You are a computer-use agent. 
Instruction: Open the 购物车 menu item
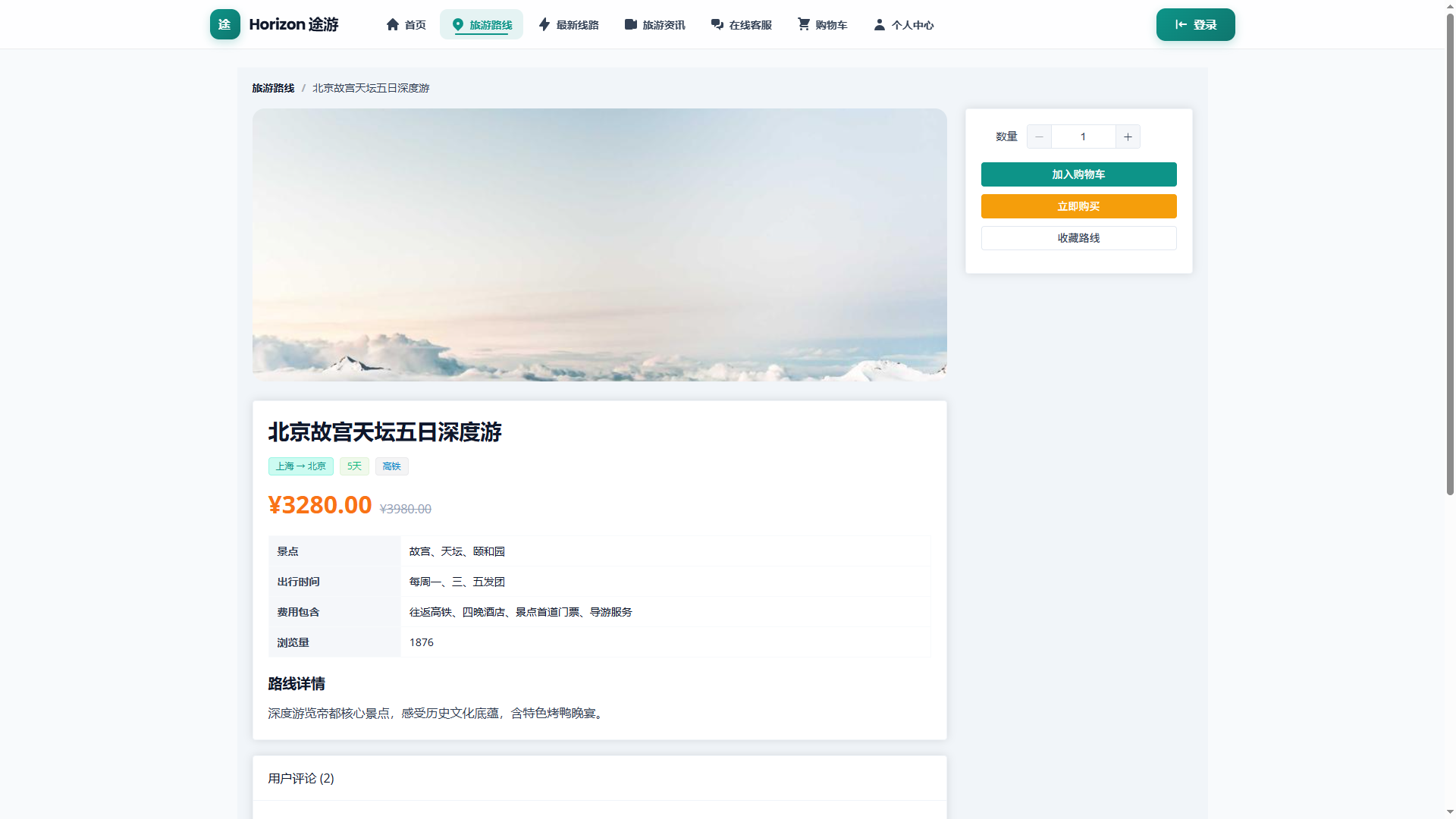822,24
